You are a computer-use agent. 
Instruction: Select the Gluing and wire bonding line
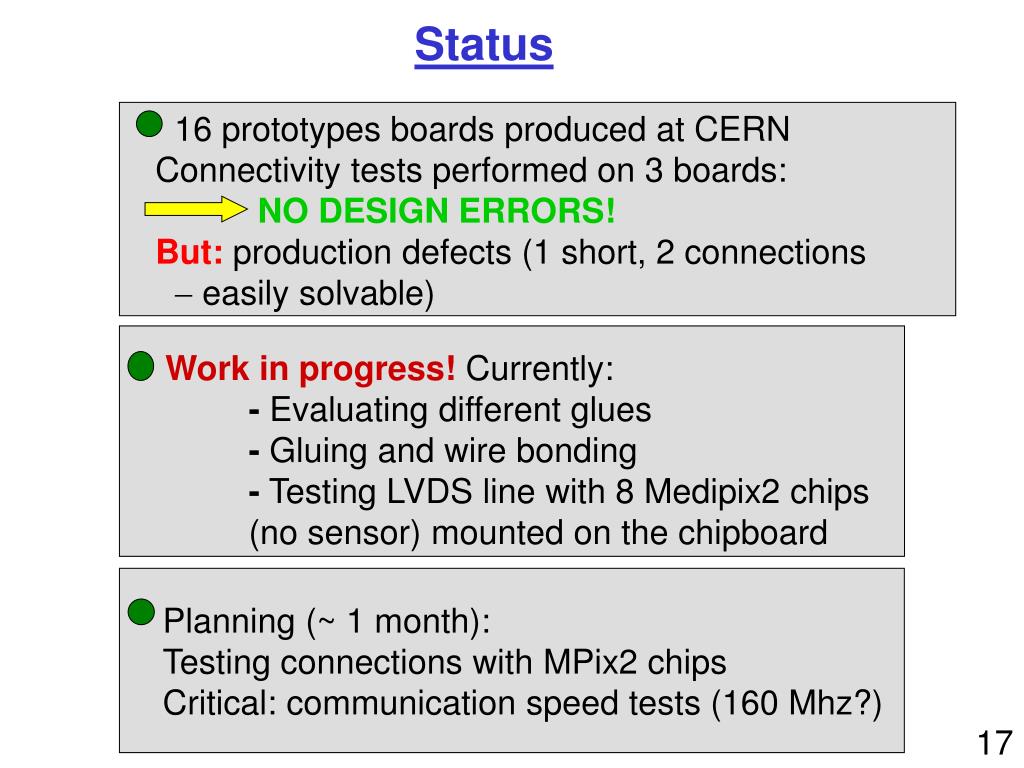point(443,452)
